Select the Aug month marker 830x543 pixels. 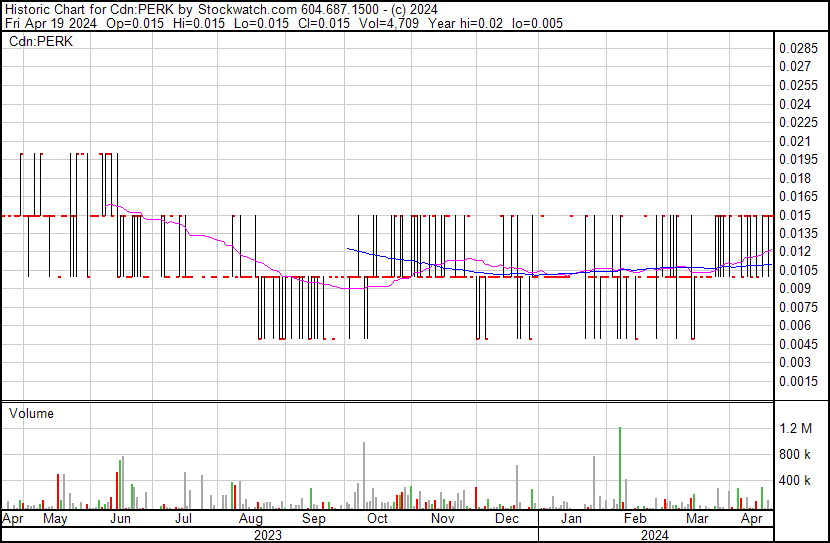[251, 520]
